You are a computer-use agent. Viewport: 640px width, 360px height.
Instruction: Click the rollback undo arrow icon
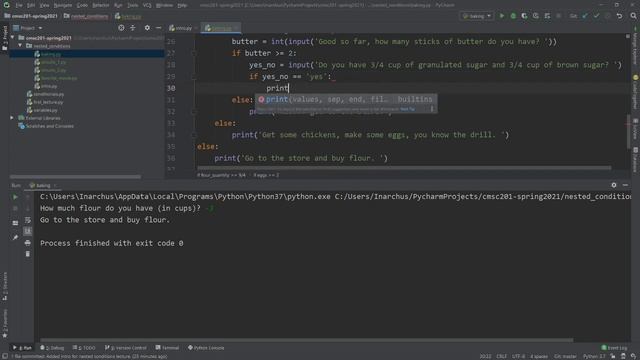pos(619,16)
